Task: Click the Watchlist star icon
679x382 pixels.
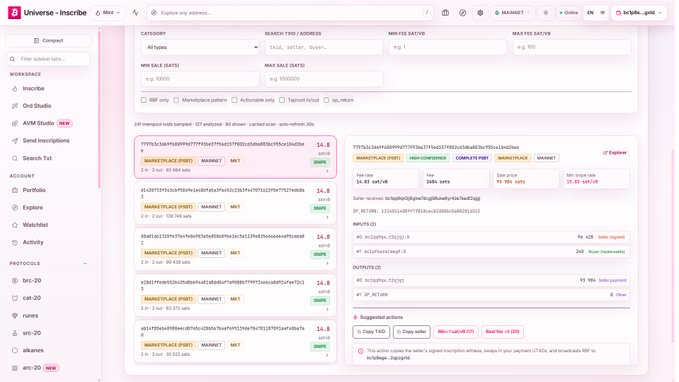Action: click(15, 225)
